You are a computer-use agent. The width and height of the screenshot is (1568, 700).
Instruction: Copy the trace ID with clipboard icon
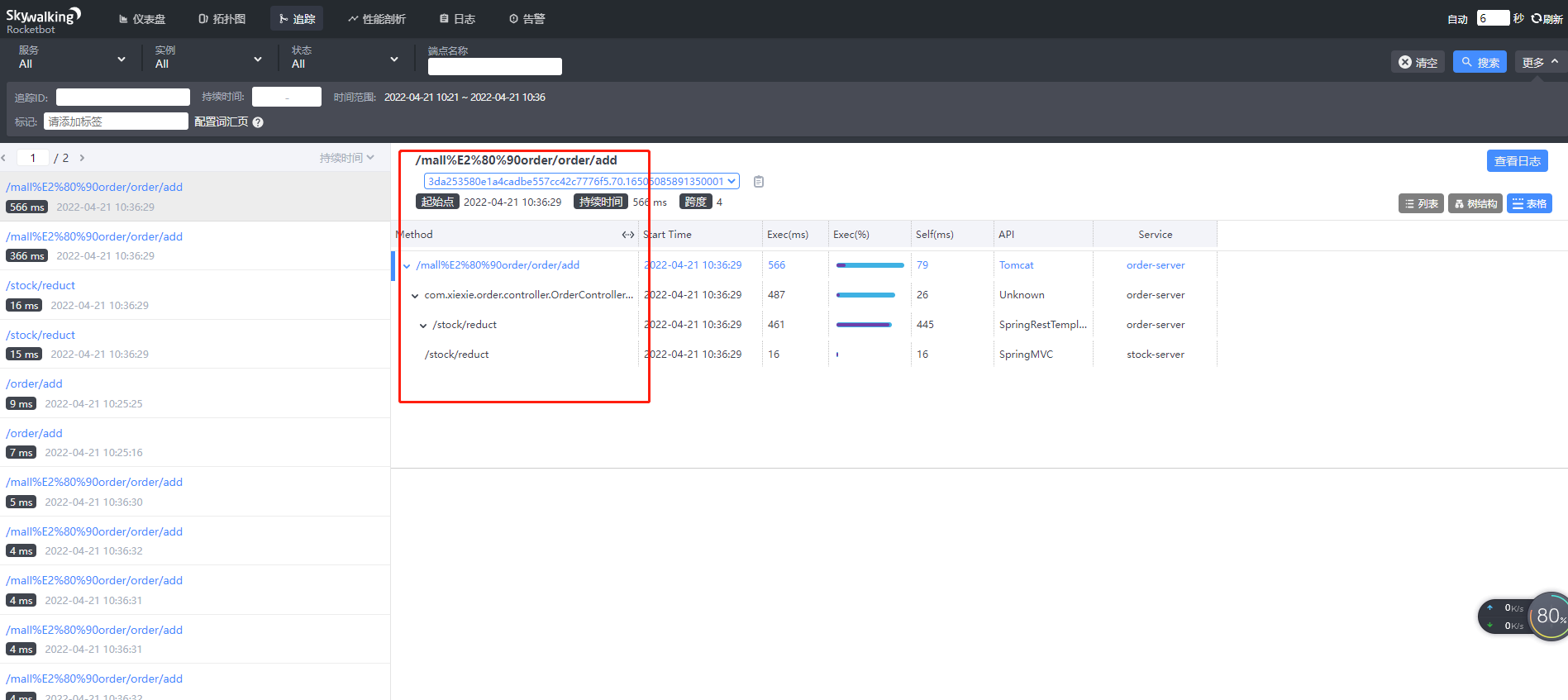(759, 182)
